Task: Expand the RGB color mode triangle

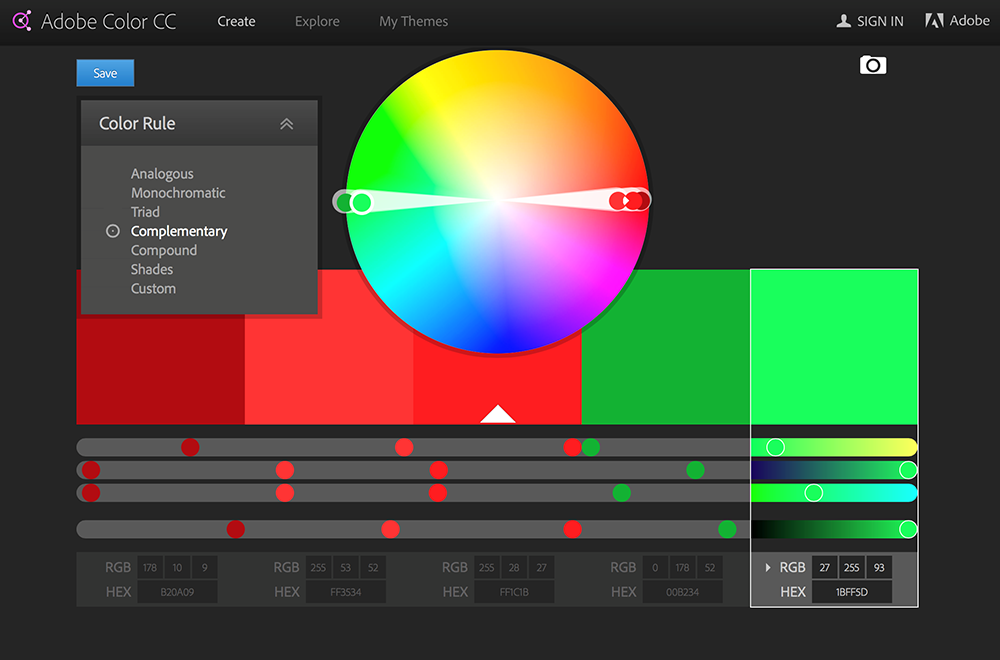Action: pyautogui.click(x=768, y=568)
